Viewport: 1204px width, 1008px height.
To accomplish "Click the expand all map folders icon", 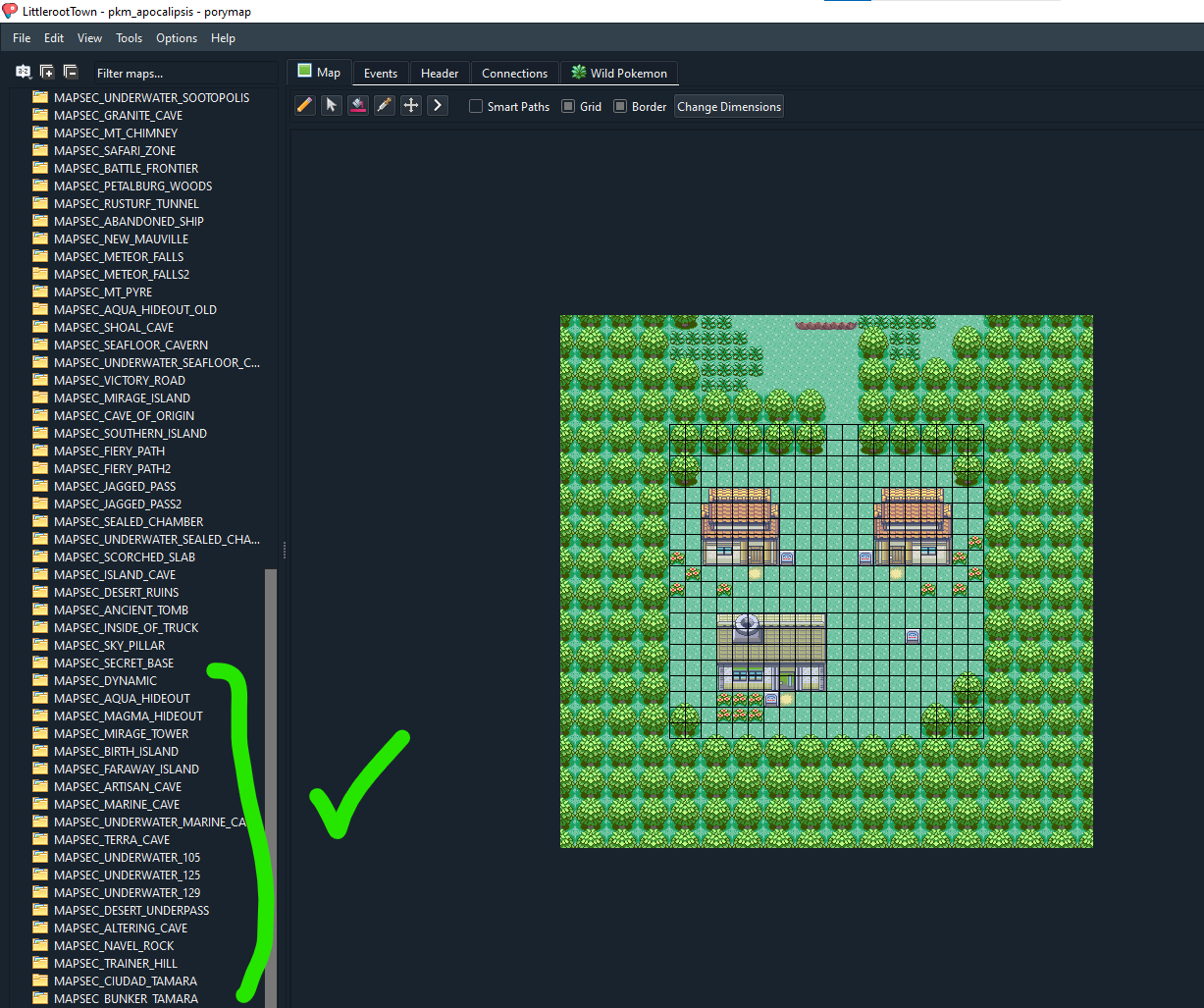I will point(47,73).
